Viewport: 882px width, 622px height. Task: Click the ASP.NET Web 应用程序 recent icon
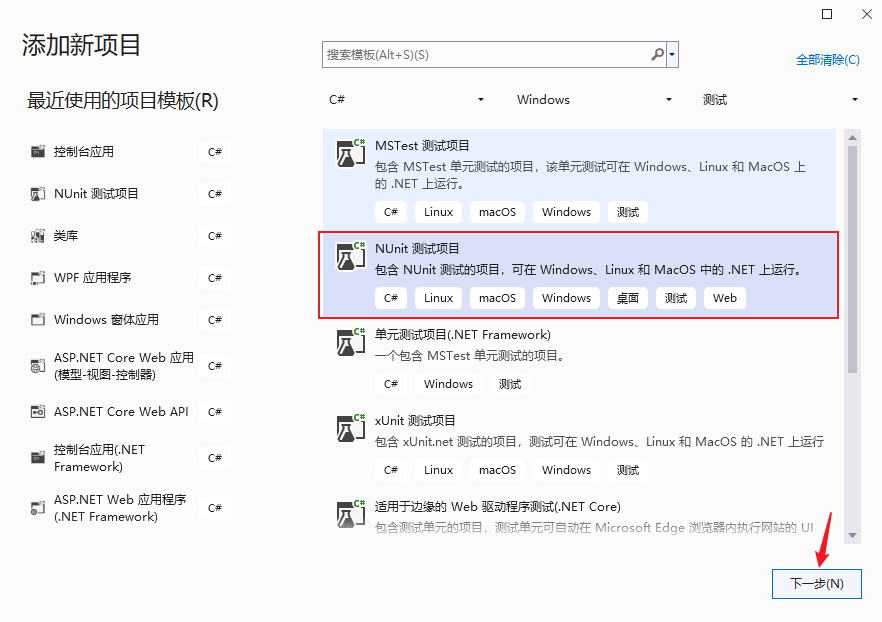pos(38,508)
